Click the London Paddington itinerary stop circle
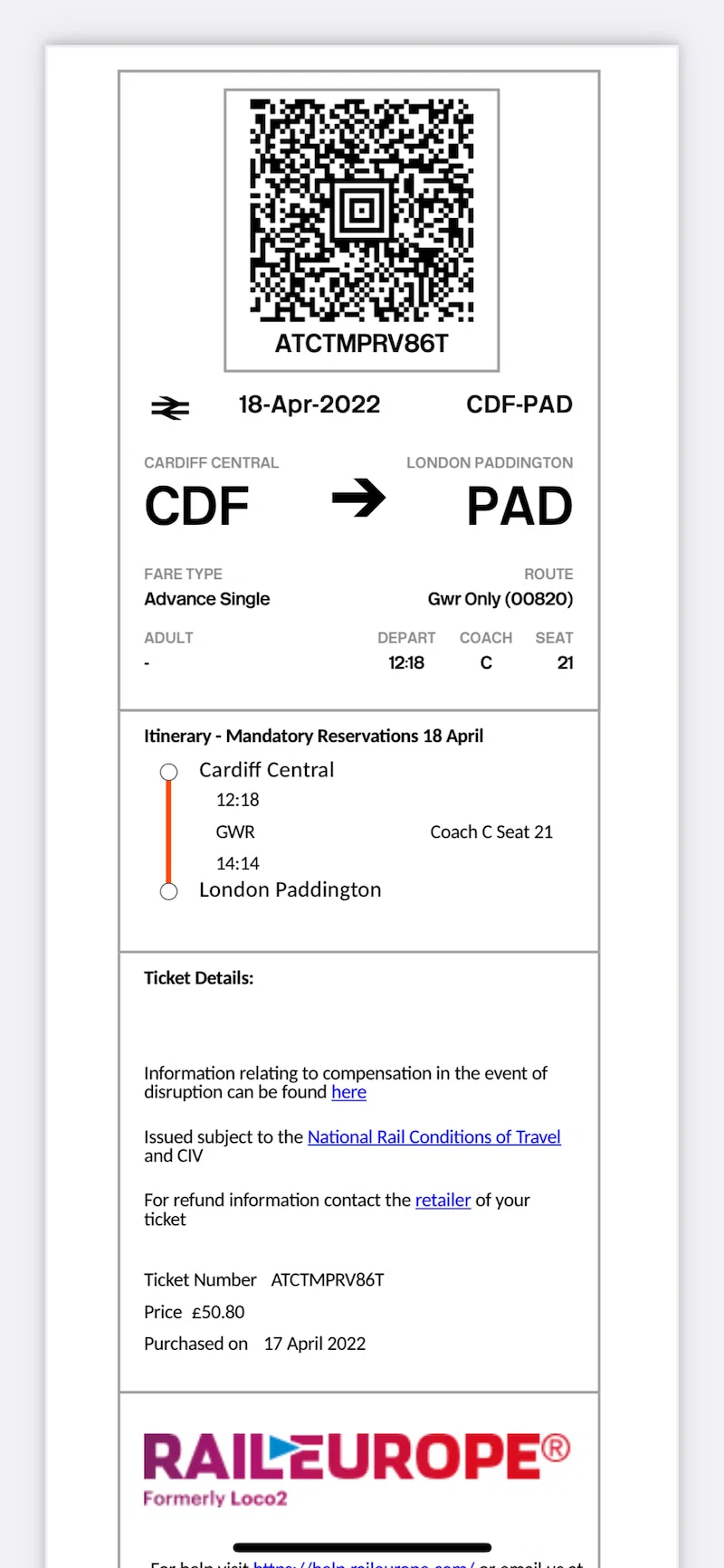Viewport: 724px width, 1568px height. coord(168,891)
